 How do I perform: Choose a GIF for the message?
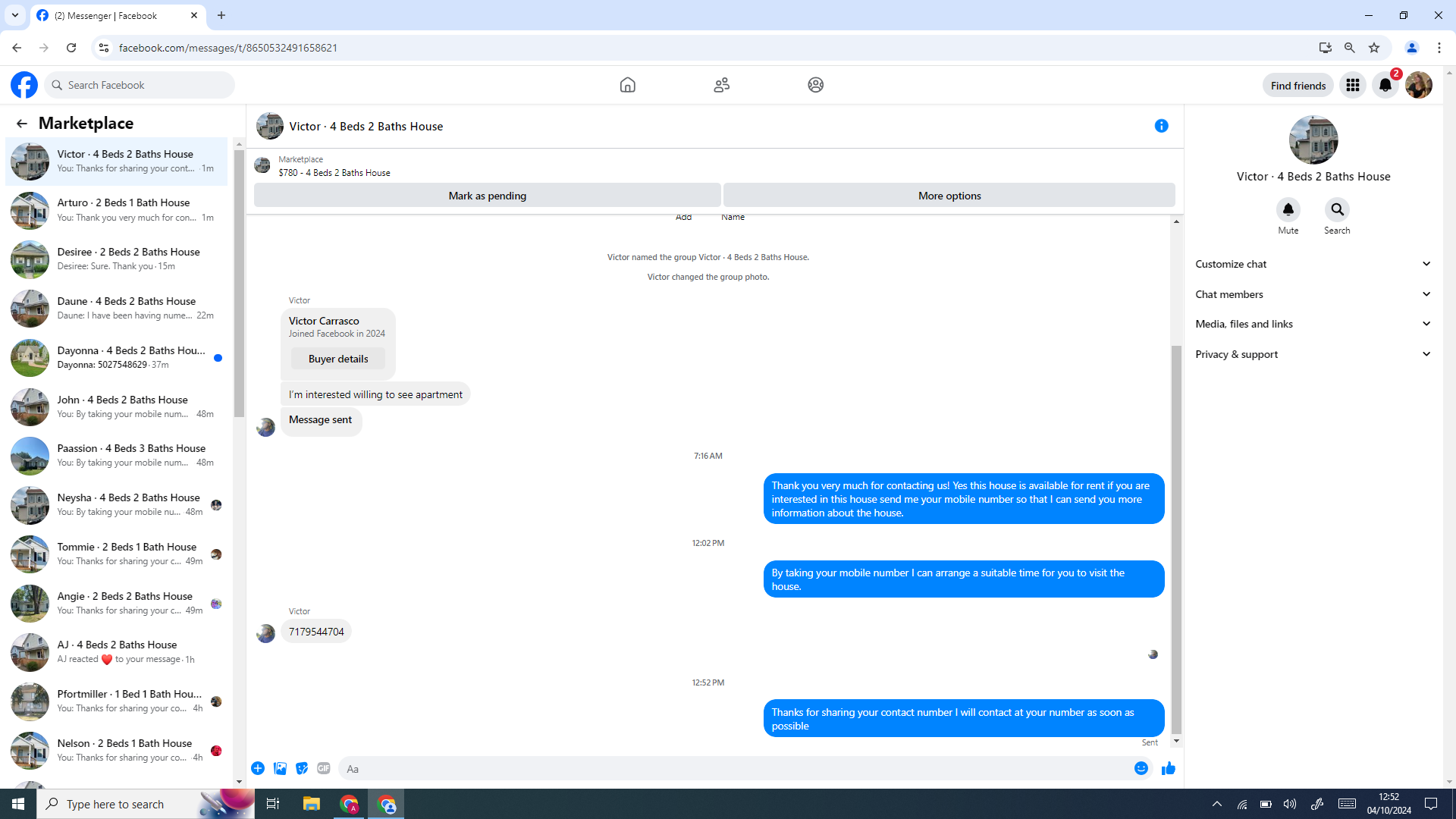click(x=324, y=768)
